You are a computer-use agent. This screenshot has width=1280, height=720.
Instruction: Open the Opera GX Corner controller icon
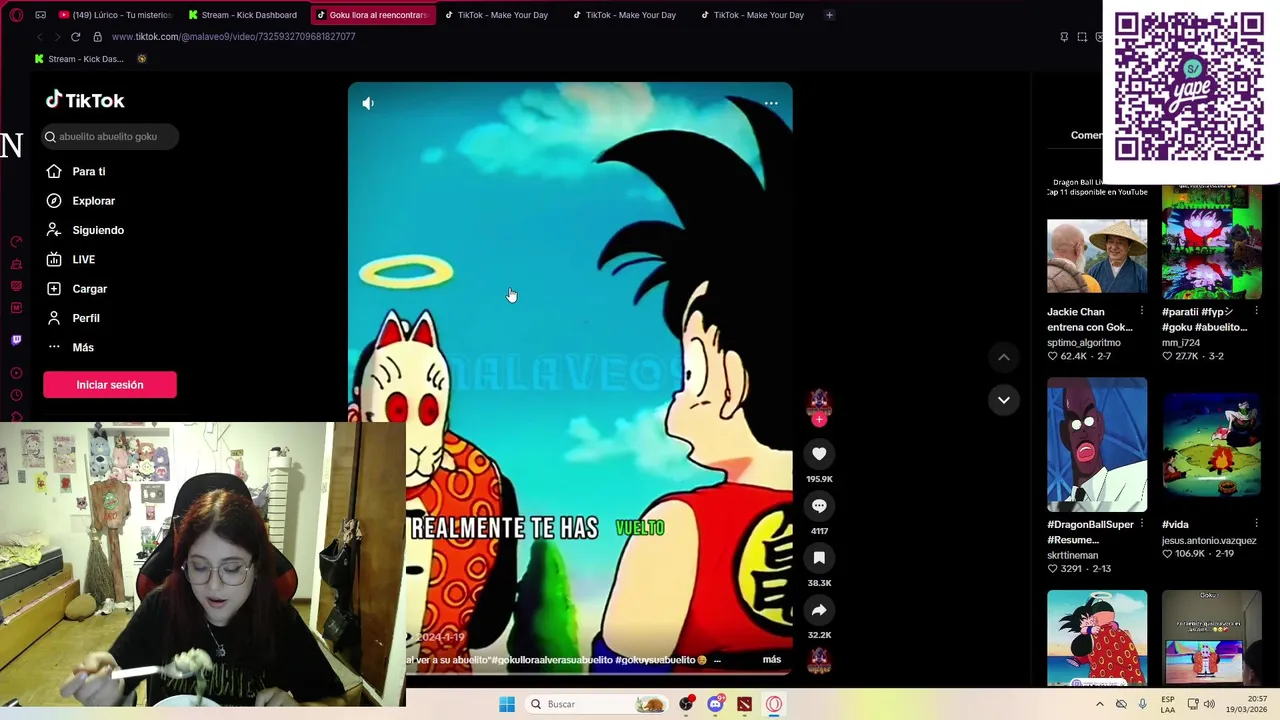40,15
